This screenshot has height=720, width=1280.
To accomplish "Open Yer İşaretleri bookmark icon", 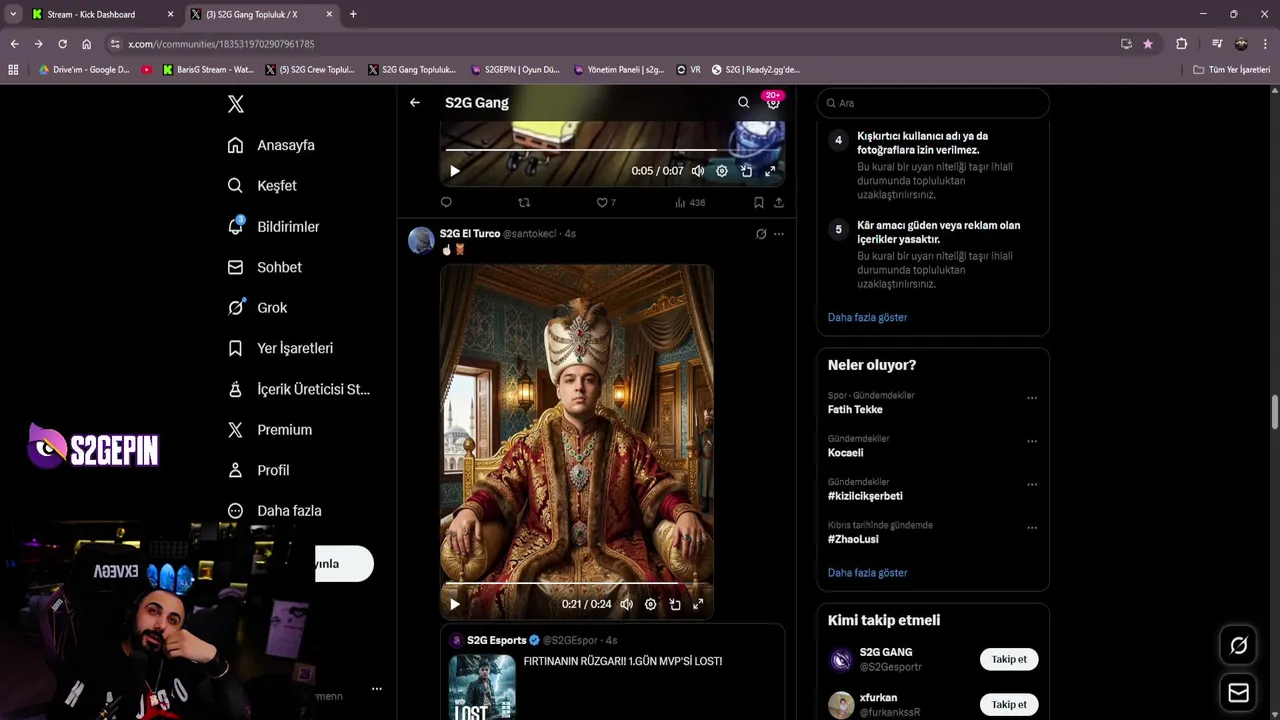I will pos(235,348).
